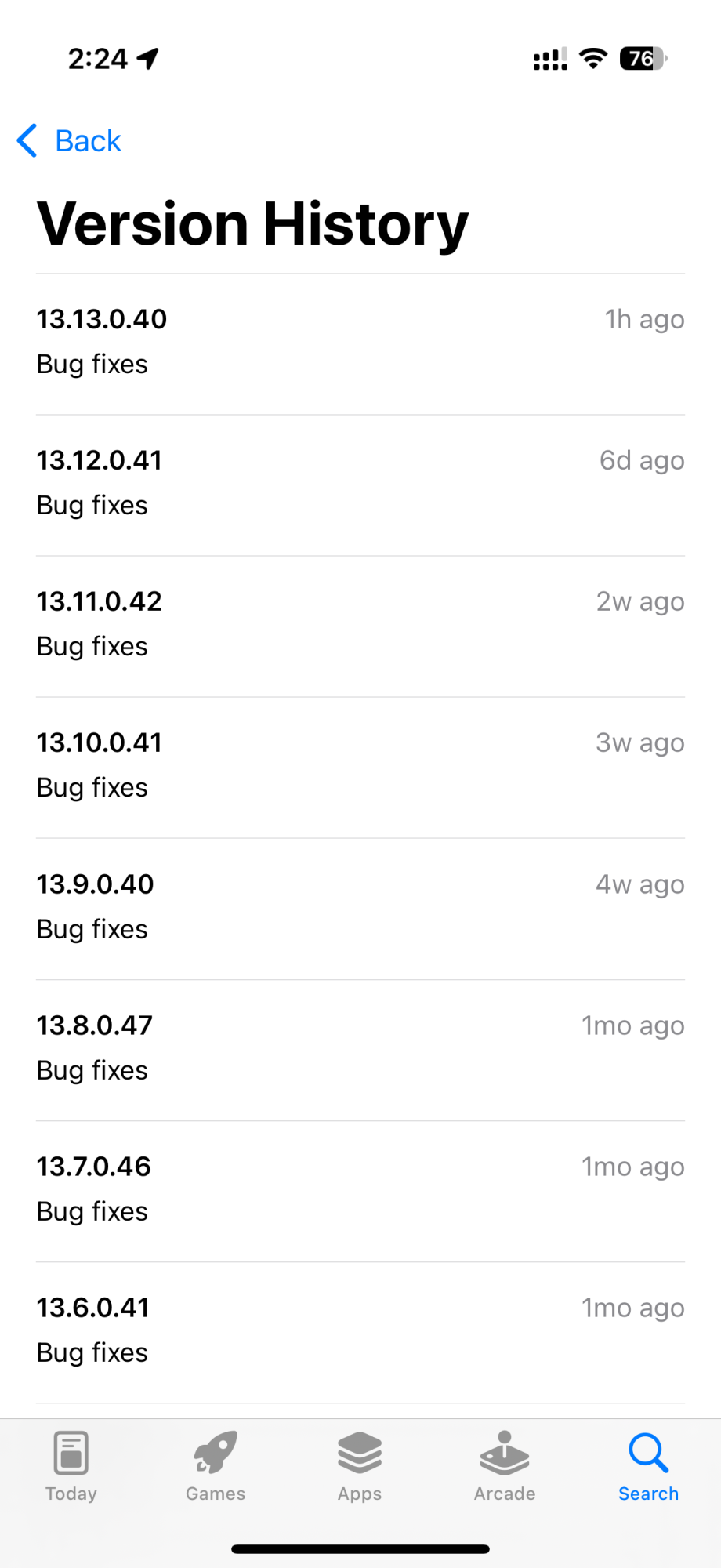Tap the home indicator bar

(x=360, y=1548)
